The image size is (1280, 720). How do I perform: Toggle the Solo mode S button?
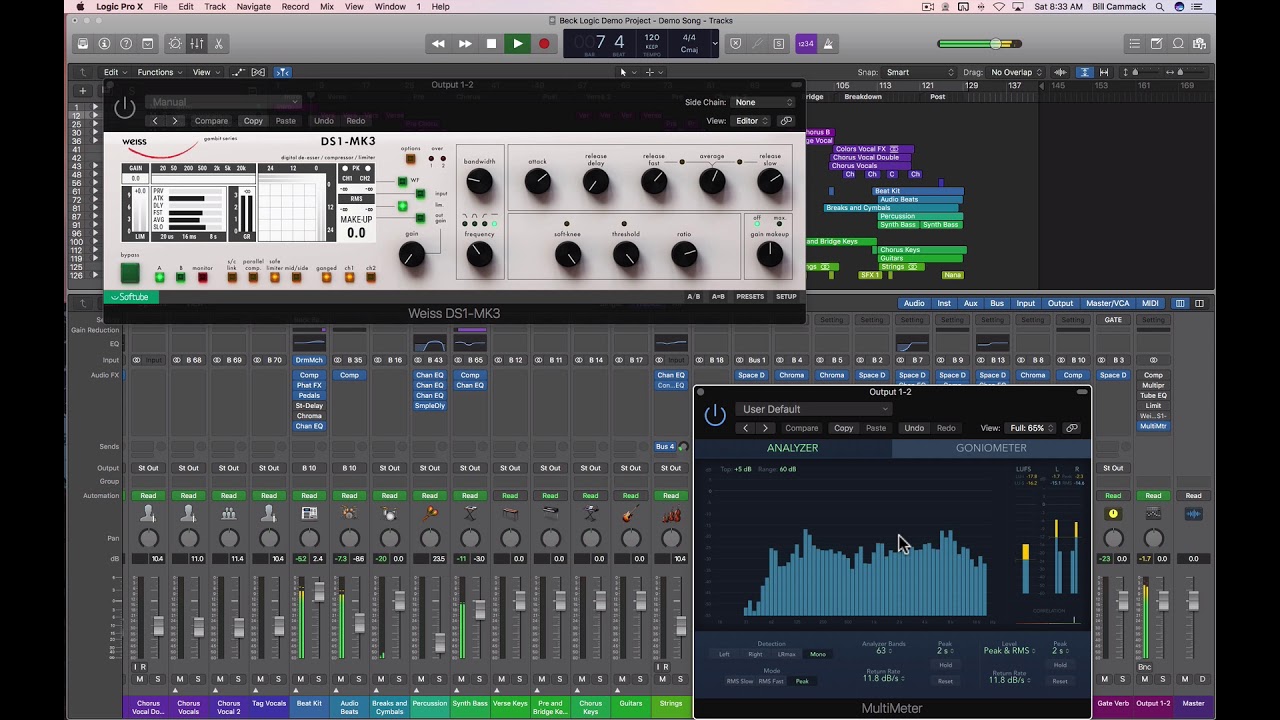coord(779,44)
